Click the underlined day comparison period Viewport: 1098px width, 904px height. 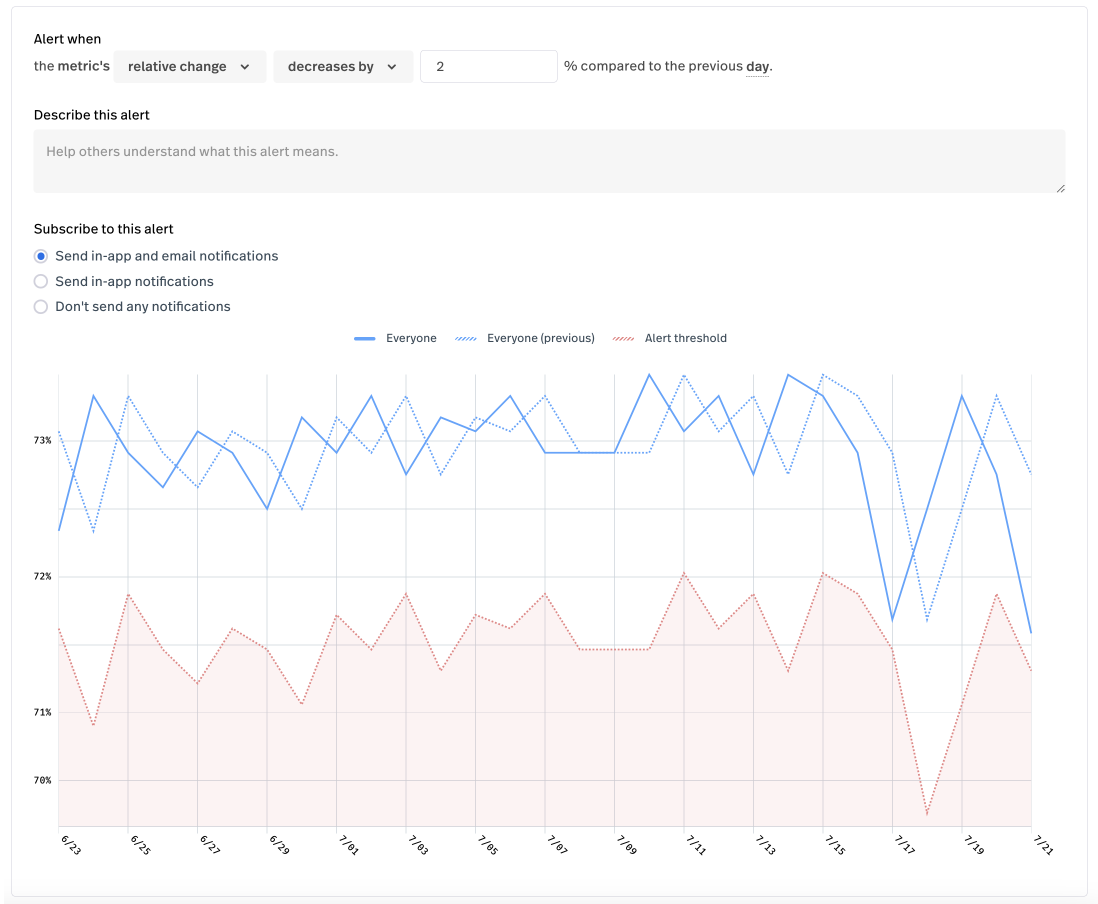(757, 67)
